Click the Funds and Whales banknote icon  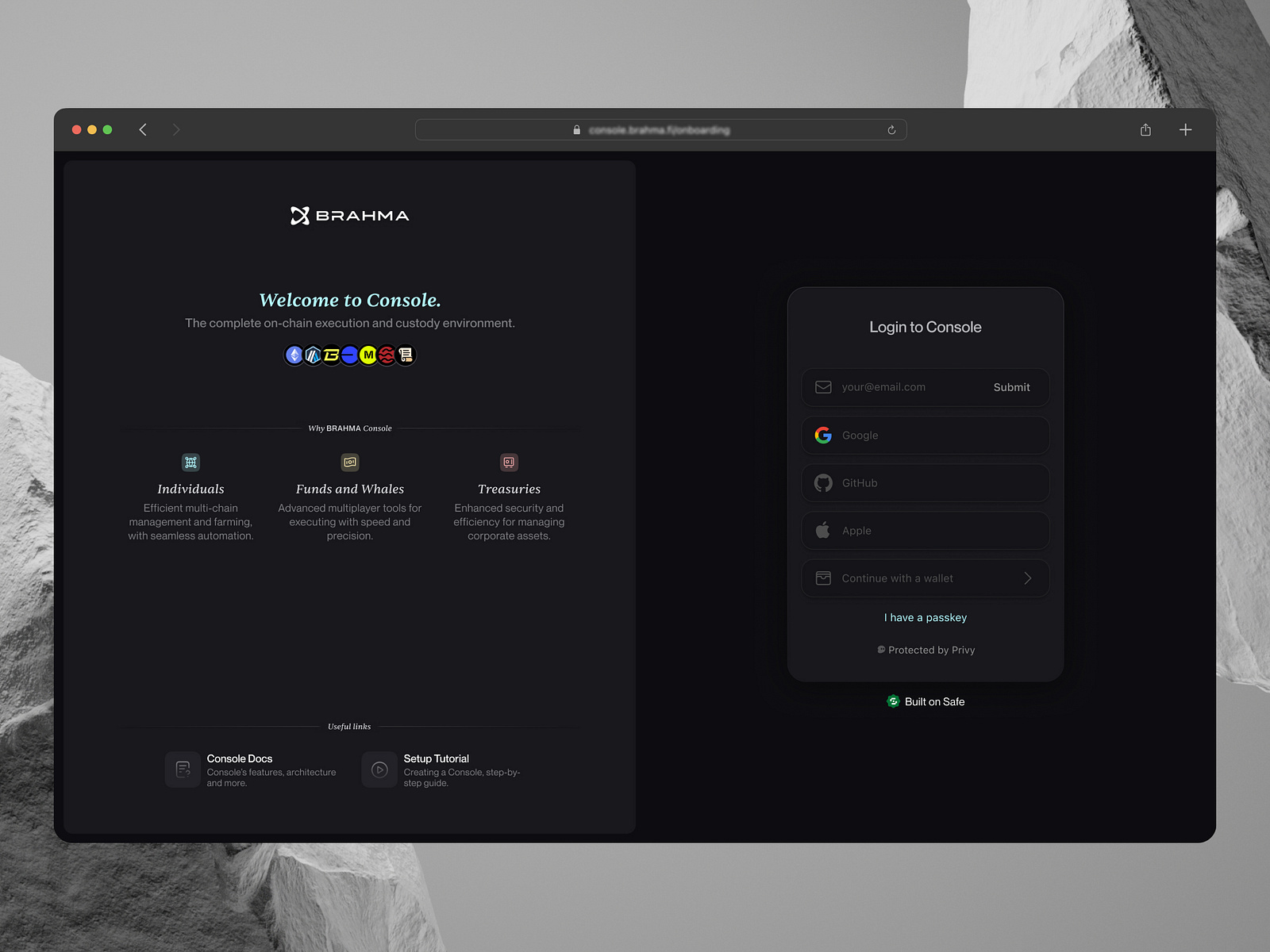349,463
